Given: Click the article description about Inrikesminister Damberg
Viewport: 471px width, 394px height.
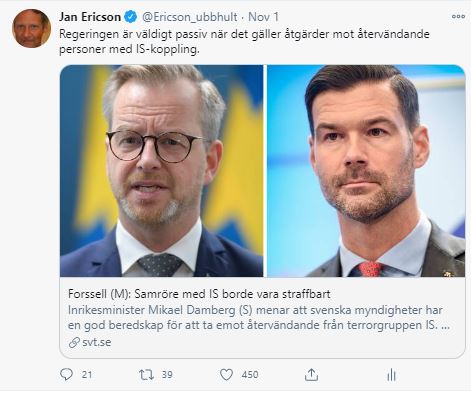Looking at the screenshot, I should point(259,317).
